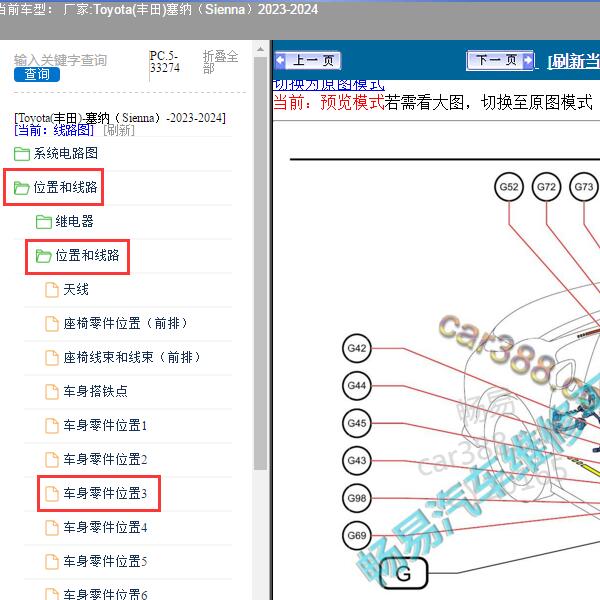Click the nested 位置和线路 open folder icon

(x=44, y=256)
